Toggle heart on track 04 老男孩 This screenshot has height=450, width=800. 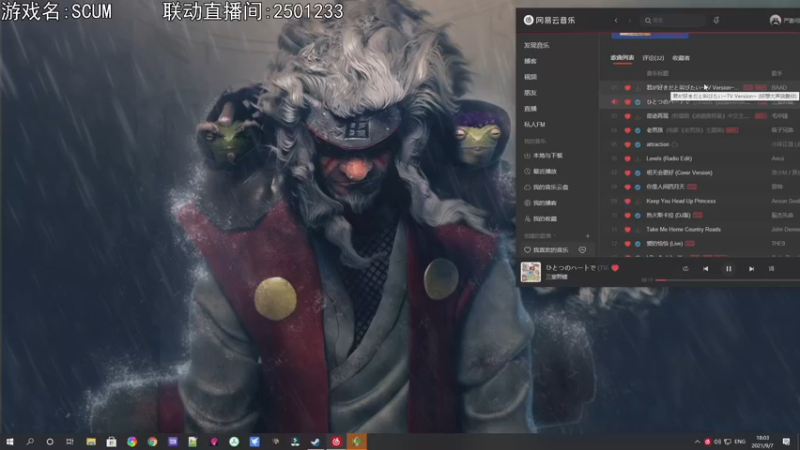pos(628,131)
